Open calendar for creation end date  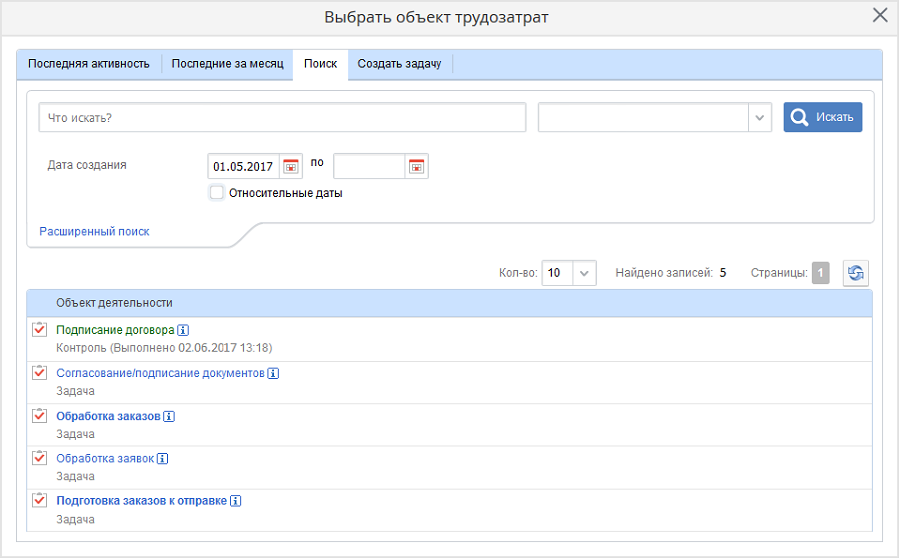(417, 167)
